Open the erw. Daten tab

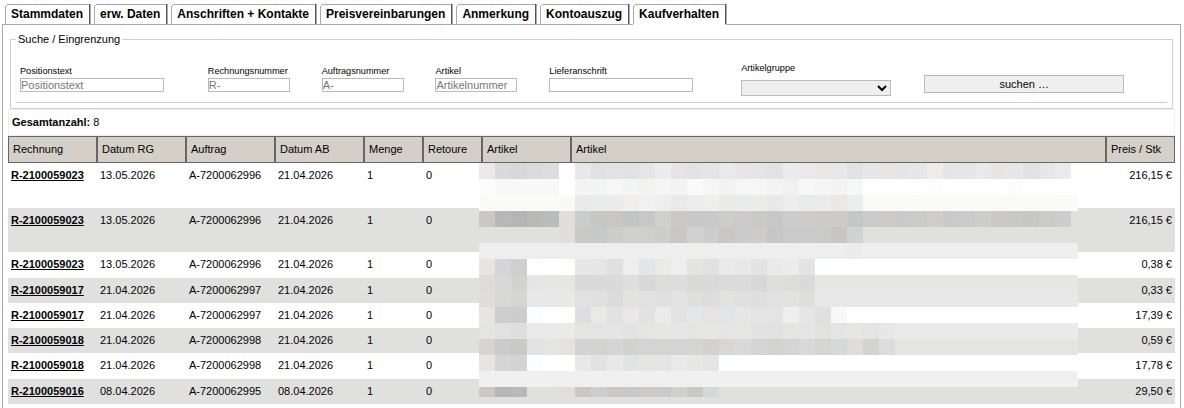pos(130,14)
